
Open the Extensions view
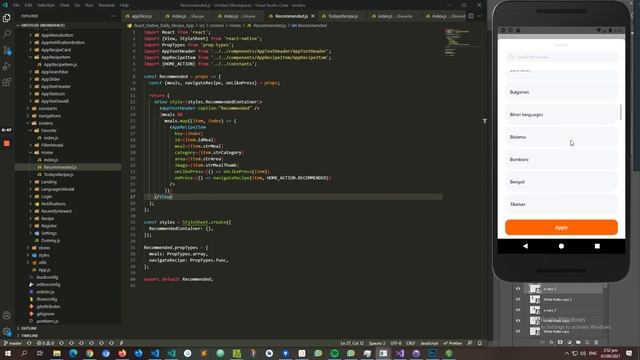[x=7, y=82]
